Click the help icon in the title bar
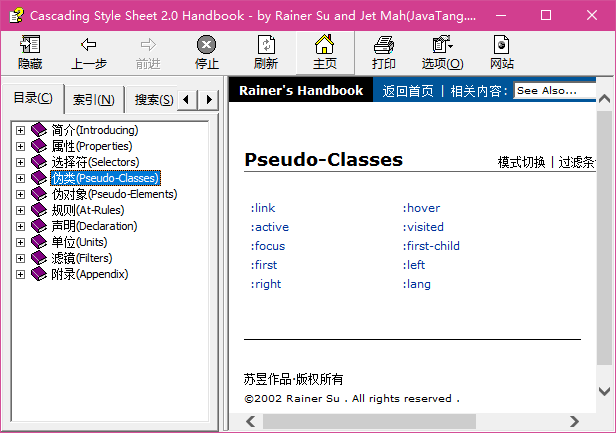 [16, 16]
